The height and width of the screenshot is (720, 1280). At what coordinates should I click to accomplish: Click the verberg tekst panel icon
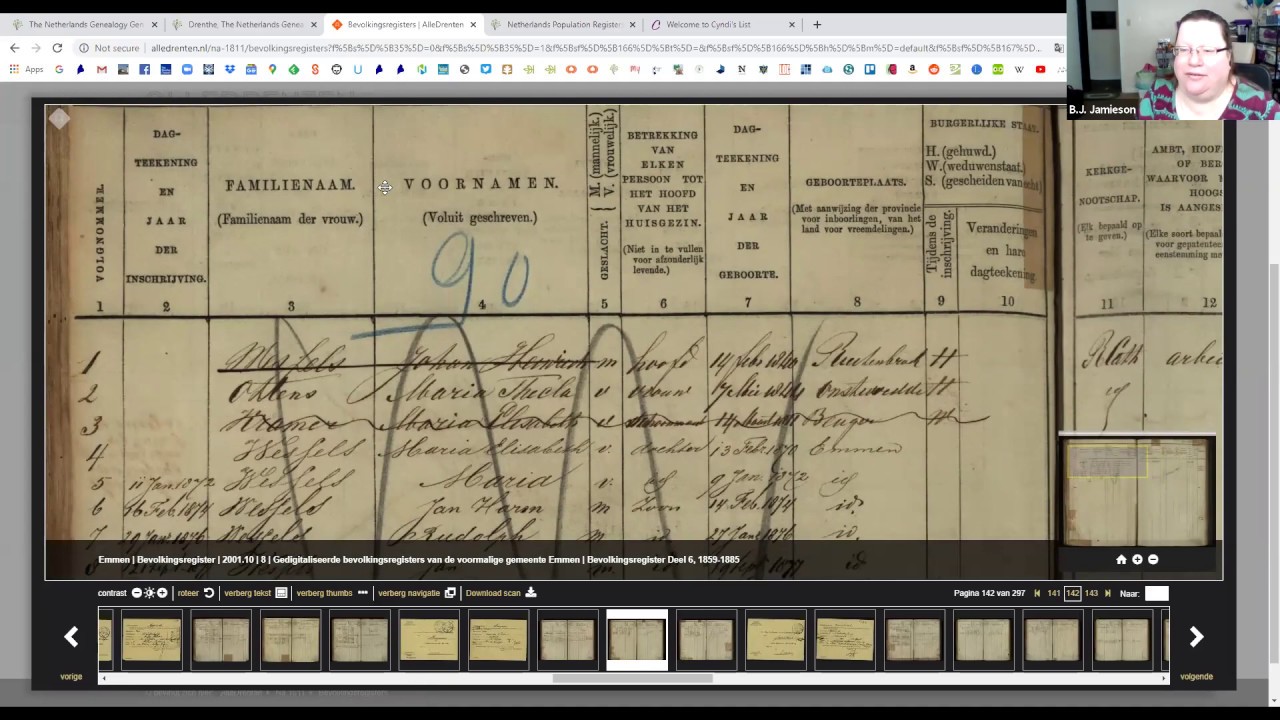tap(281, 593)
